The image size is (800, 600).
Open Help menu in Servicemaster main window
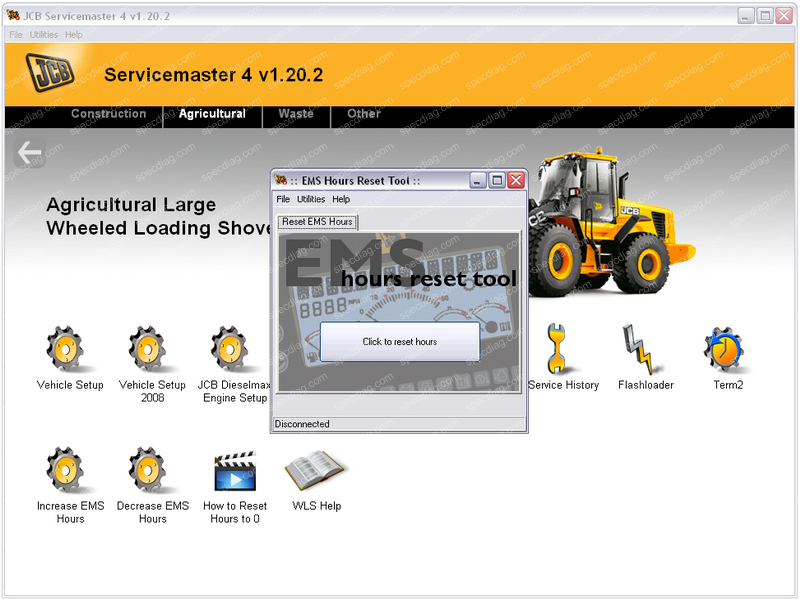[x=73, y=34]
